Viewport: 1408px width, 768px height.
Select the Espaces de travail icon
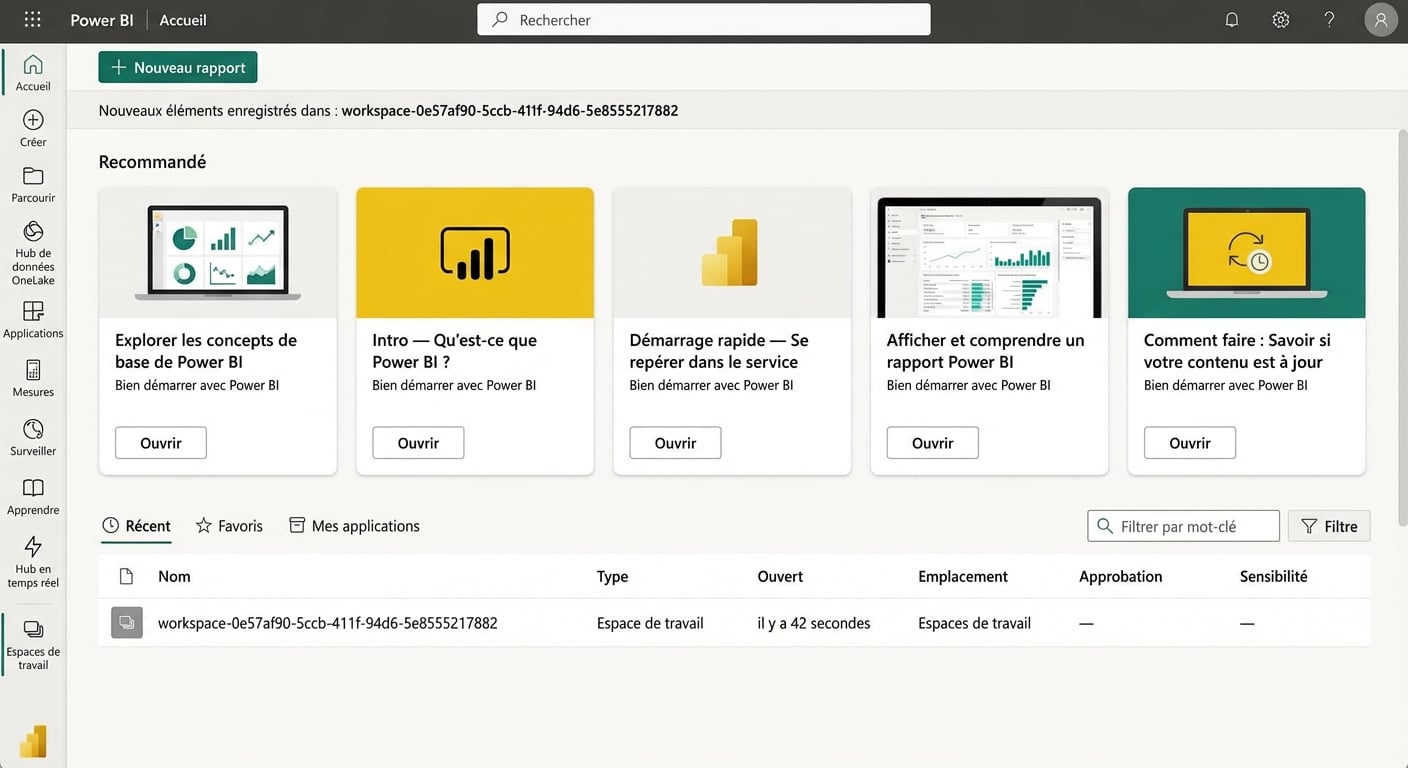point(33,630)
